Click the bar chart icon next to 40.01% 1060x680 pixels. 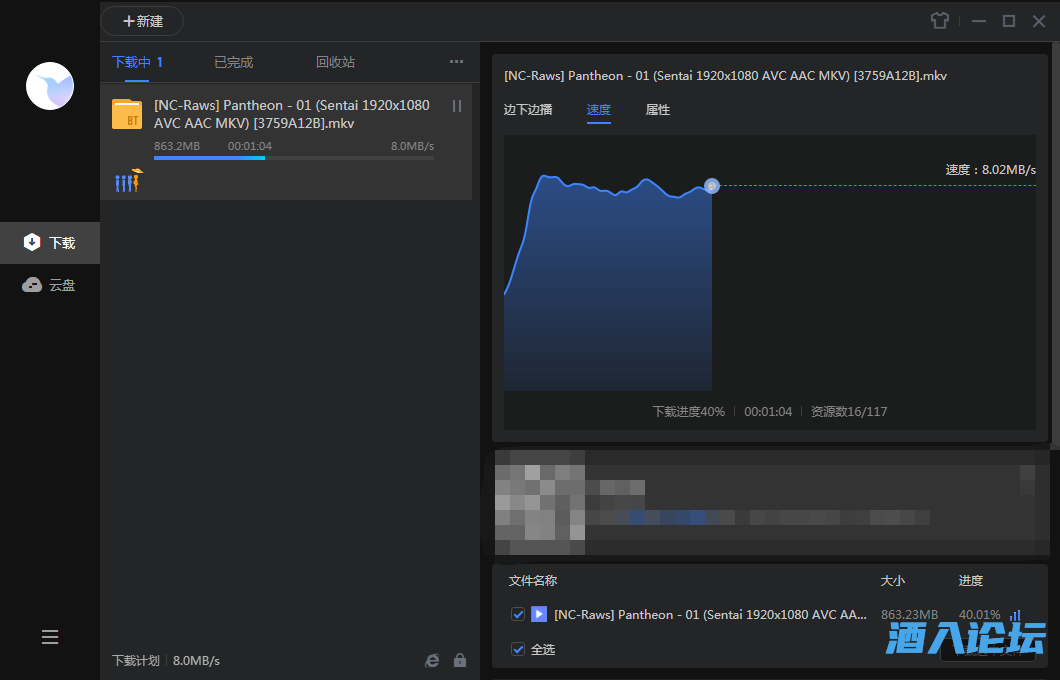tap(1015, 615)
